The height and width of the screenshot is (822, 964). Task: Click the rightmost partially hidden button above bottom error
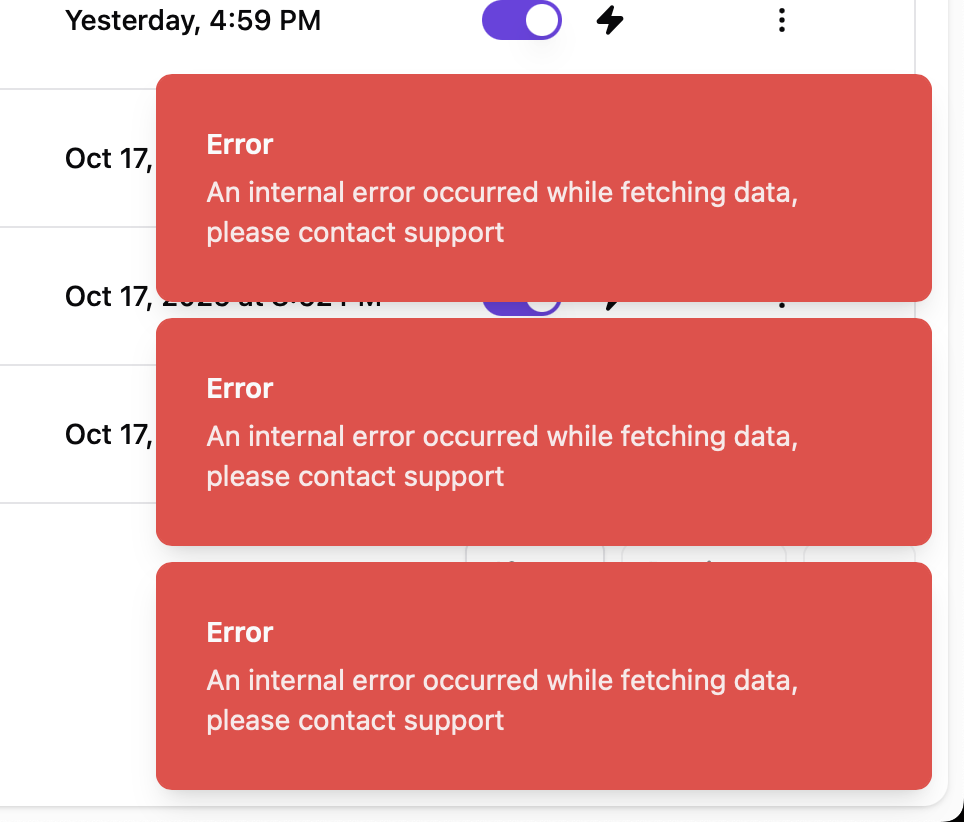[858, 553]
